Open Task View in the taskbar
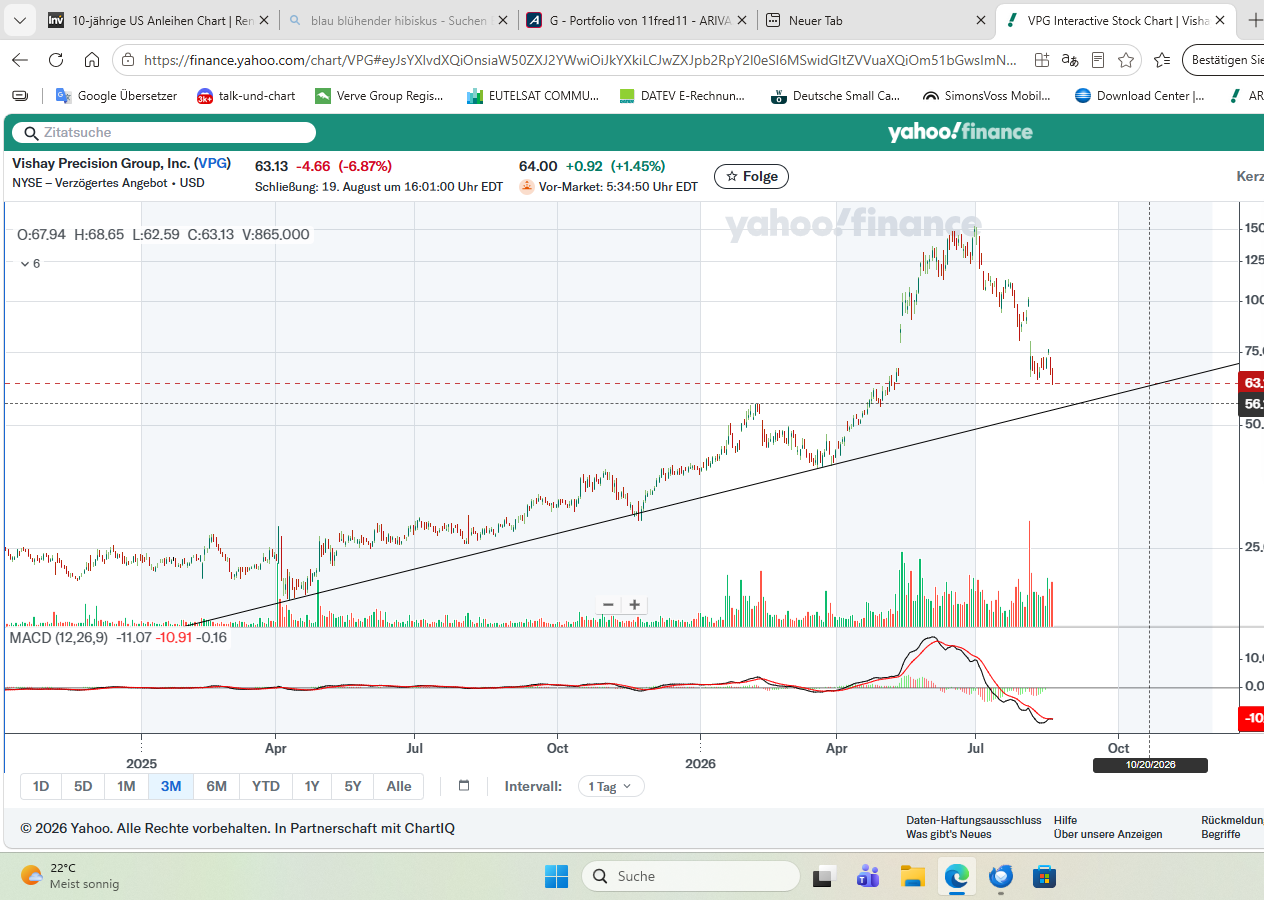Viewport: 1264px width, 900px height. (823, 877)
